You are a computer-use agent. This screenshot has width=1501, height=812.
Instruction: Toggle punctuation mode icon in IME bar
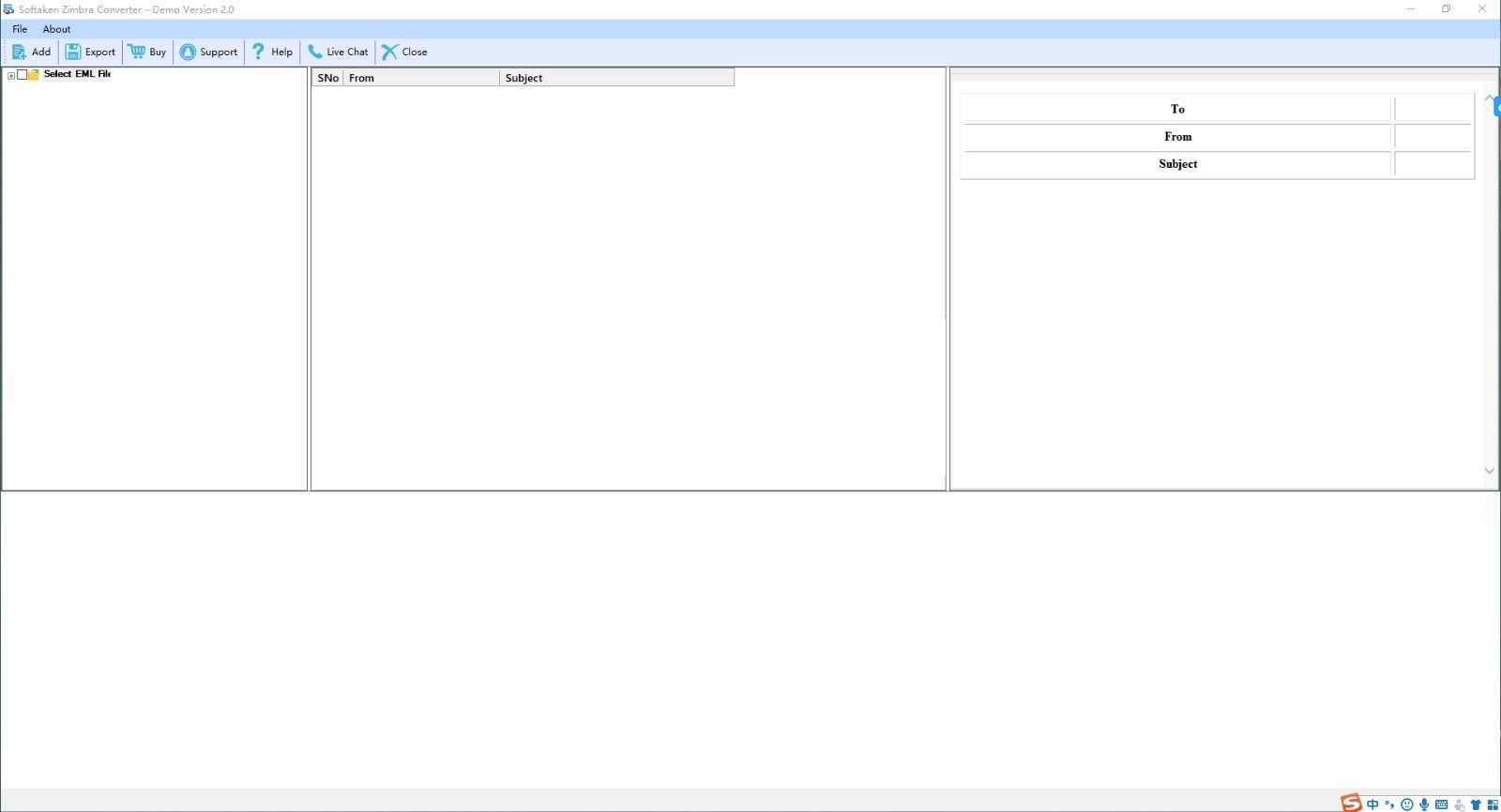pyautogui.click(x=1389, y=804)
